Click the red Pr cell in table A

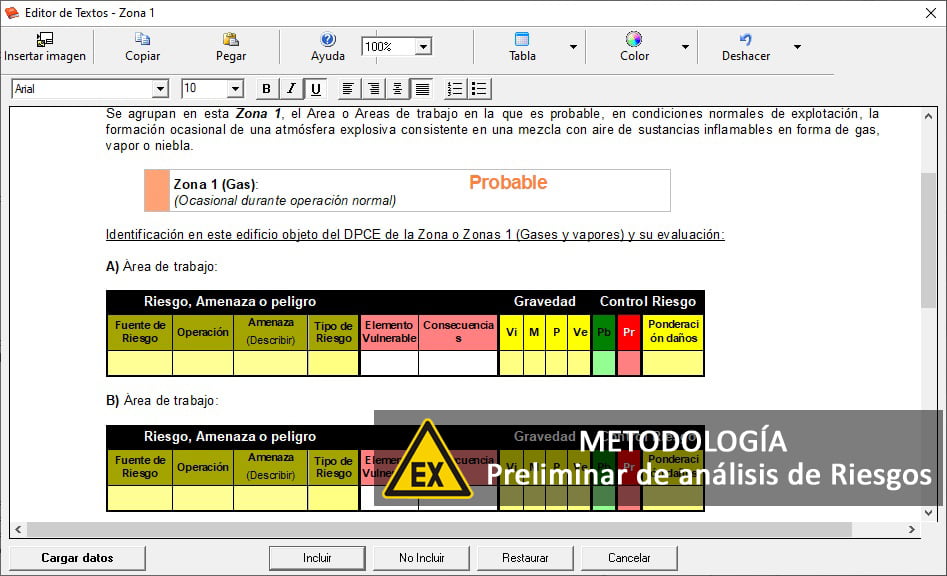pos(629,332)
